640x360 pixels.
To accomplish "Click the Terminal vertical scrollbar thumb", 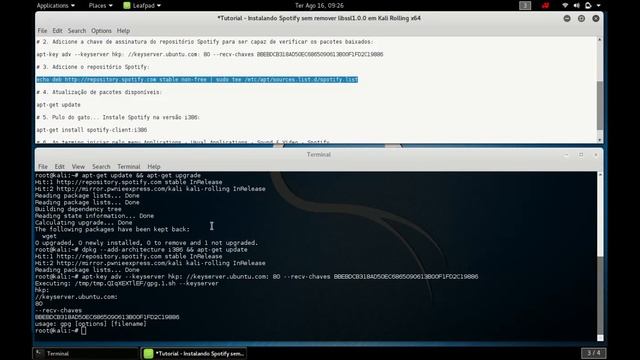I will coord(600,296).
